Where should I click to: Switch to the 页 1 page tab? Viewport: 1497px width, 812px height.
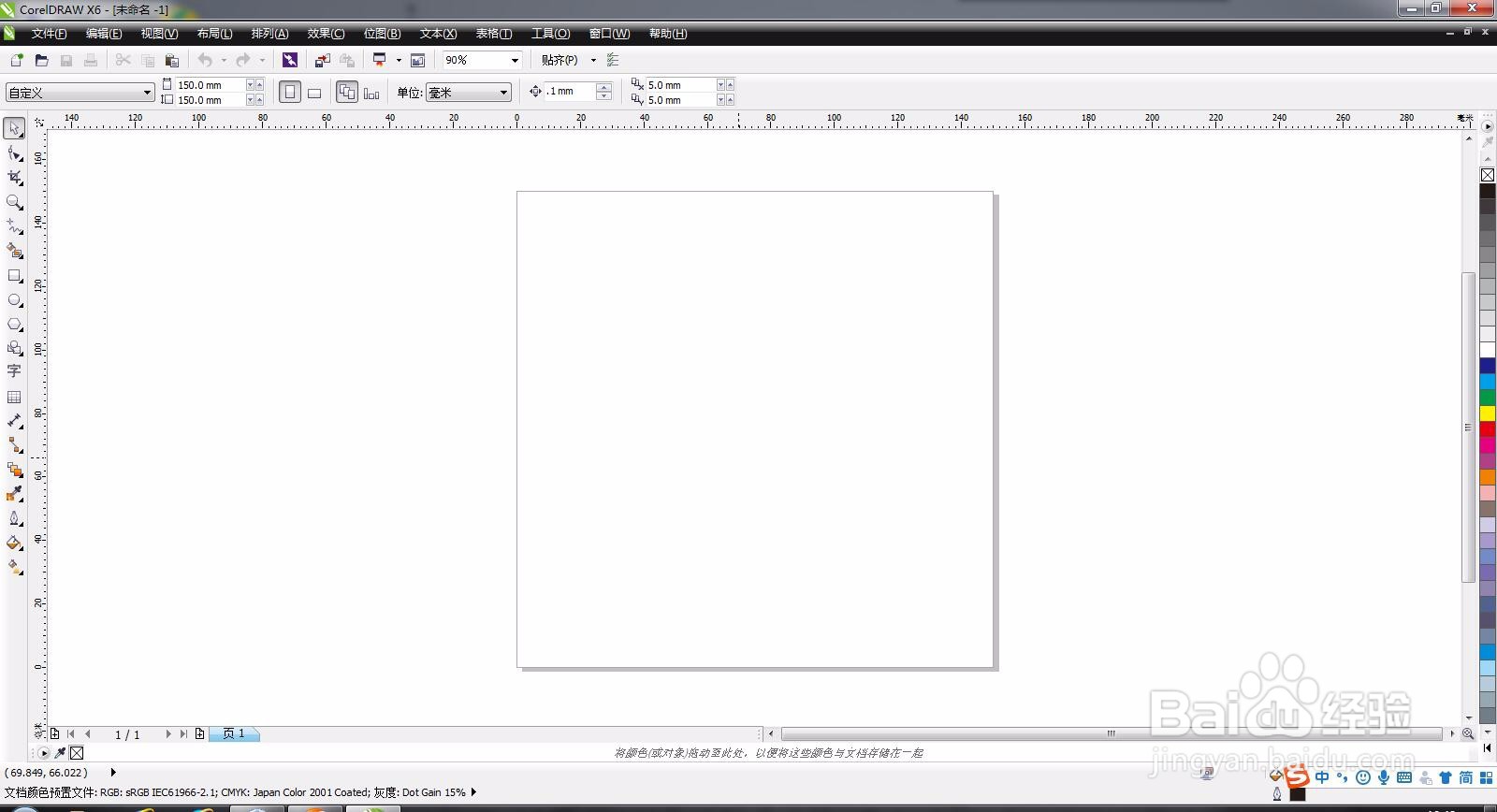click(x=234, y=734)
